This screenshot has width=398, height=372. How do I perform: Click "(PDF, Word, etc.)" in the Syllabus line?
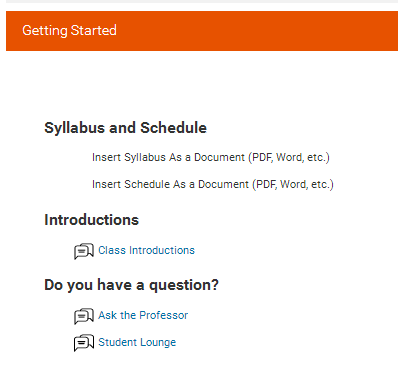289,157
